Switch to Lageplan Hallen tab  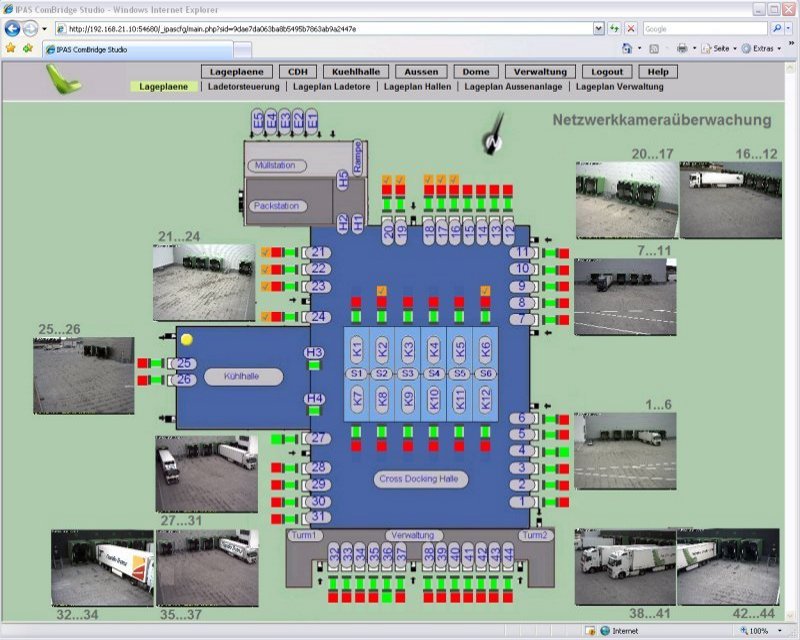[418, 87]
